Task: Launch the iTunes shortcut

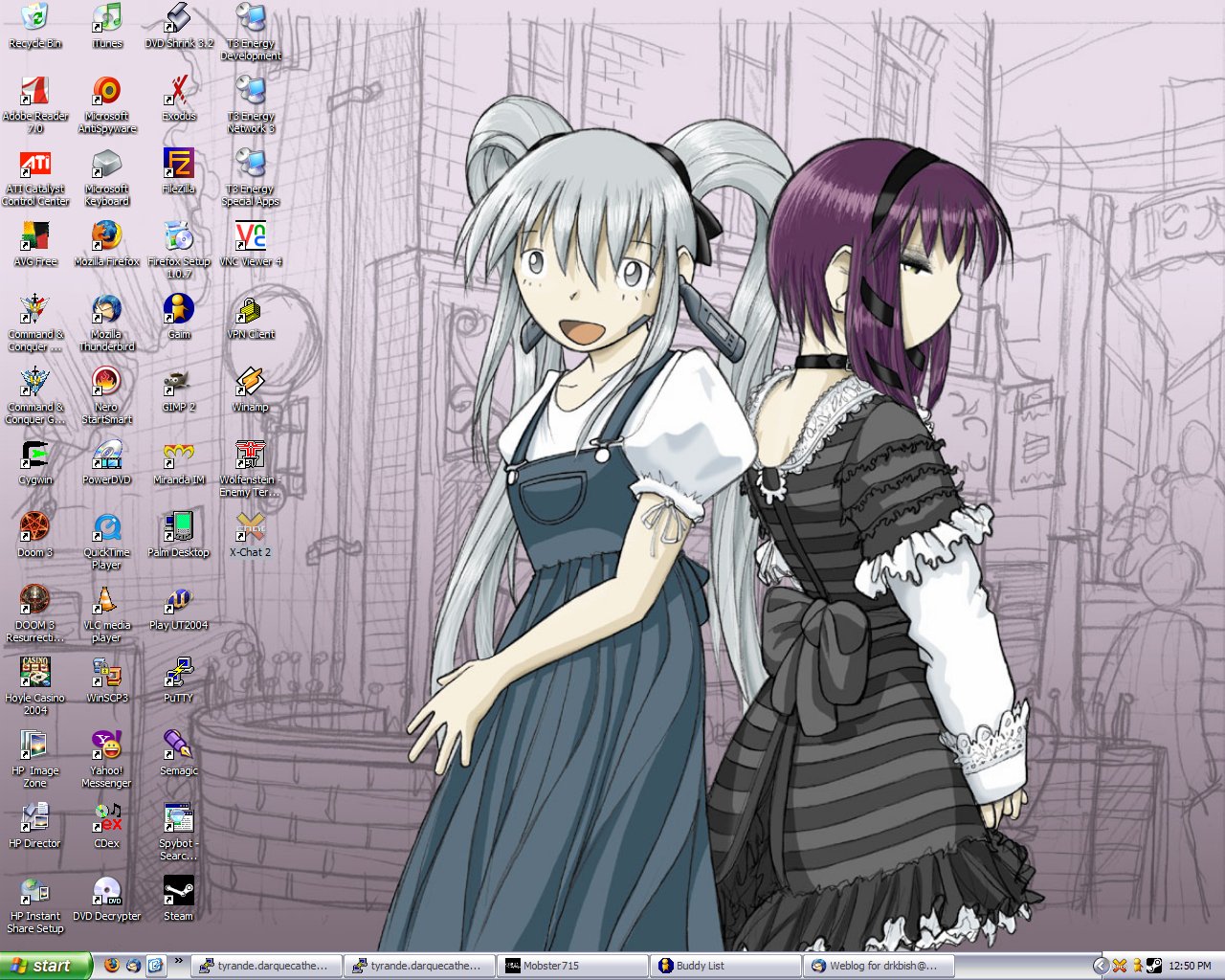Action: tap(107, 26)
